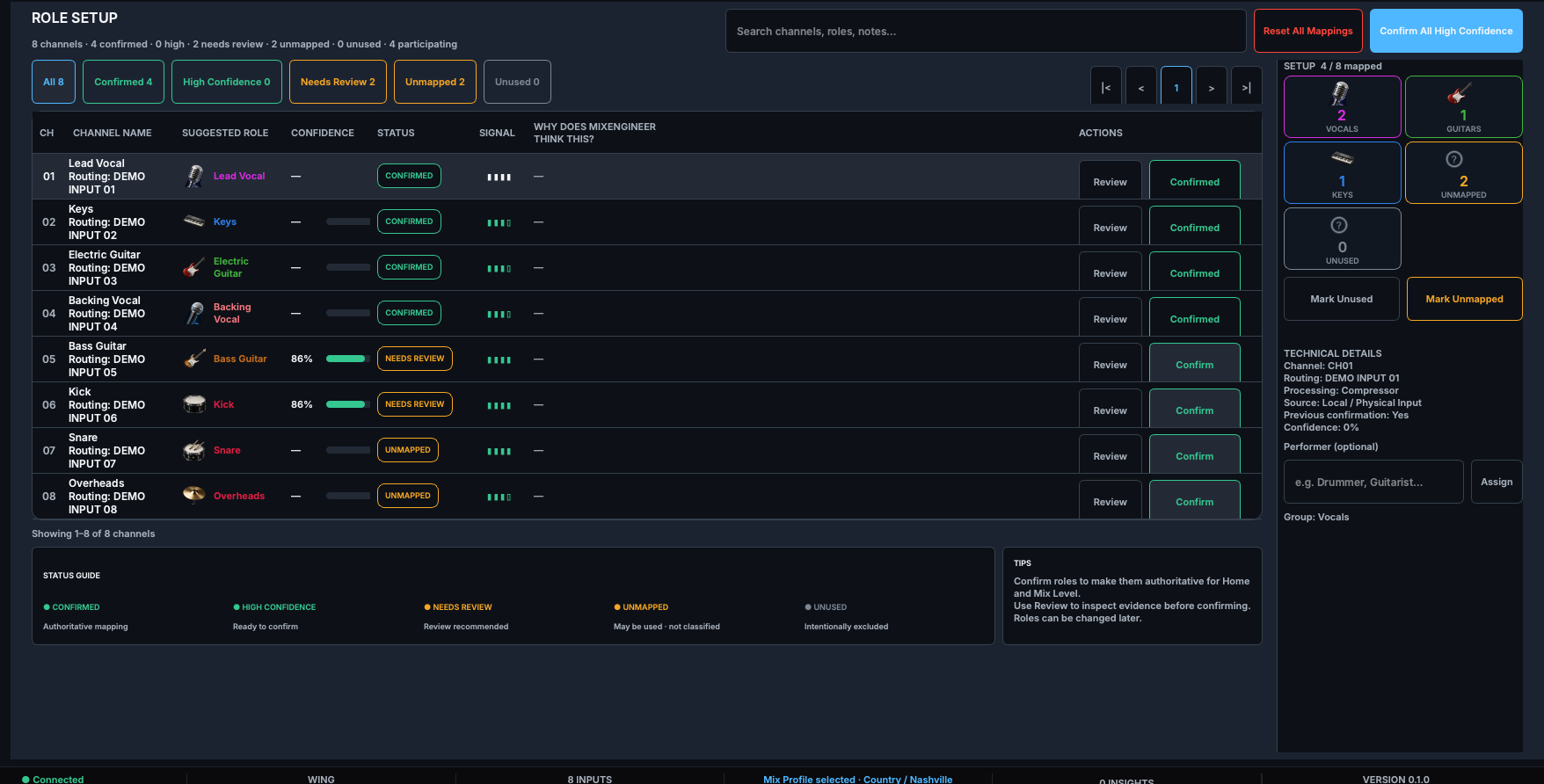1544x784 pixels.
Task: Go to the previous page
Action: click(1141, 86)
